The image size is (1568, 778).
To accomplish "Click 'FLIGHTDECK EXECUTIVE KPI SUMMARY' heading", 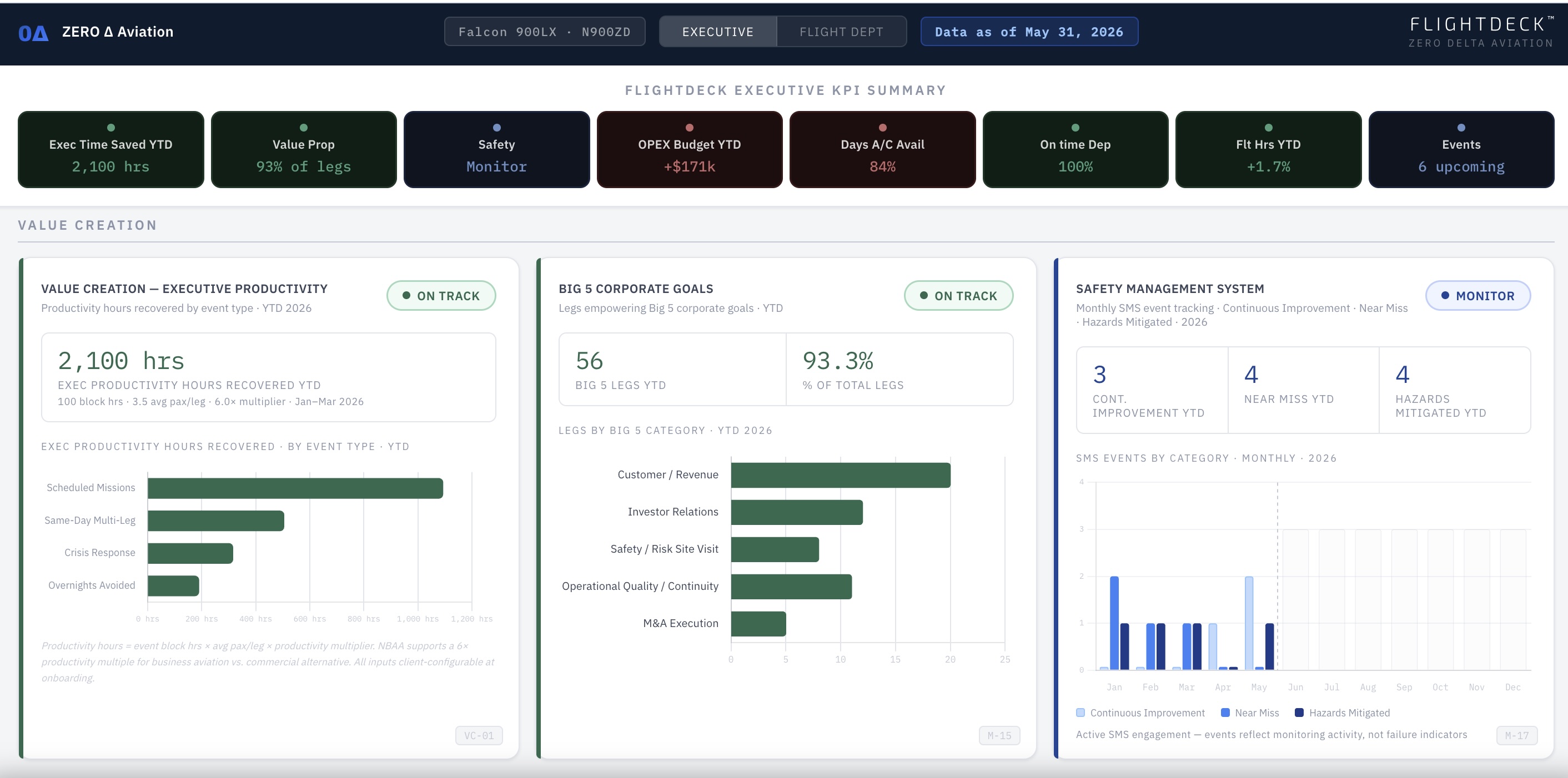I will tap(785, 90).
